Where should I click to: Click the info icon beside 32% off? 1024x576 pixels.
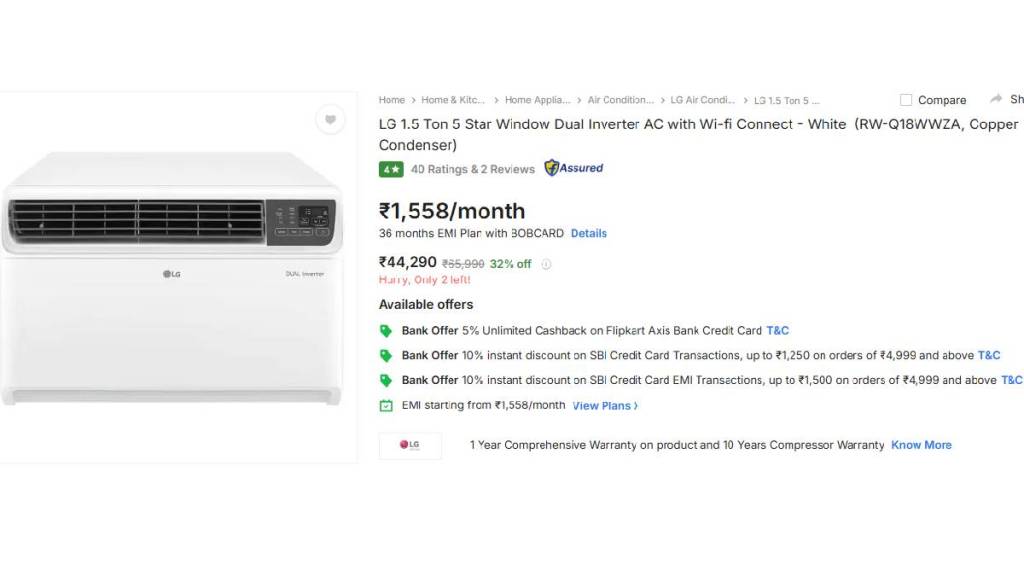pyautogui.click(x=546, y=264)
